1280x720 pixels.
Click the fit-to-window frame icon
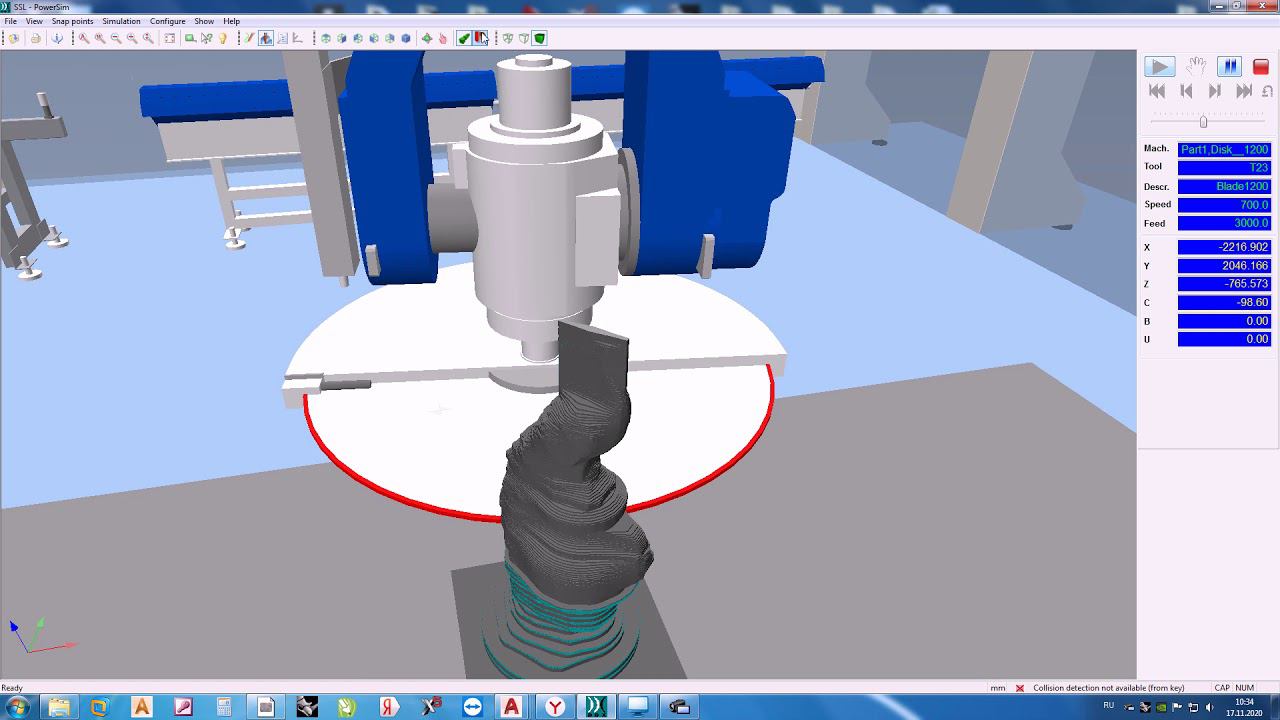pos(169,38)
